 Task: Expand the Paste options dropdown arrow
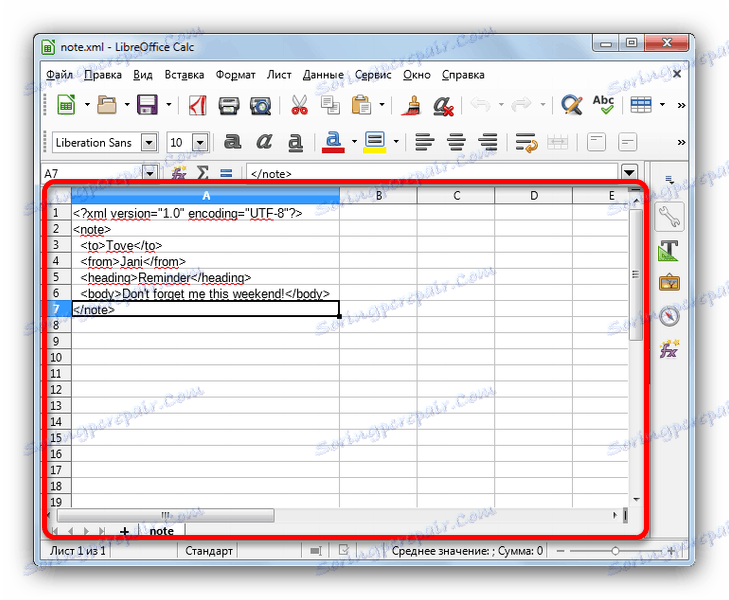tap(382, 105)
